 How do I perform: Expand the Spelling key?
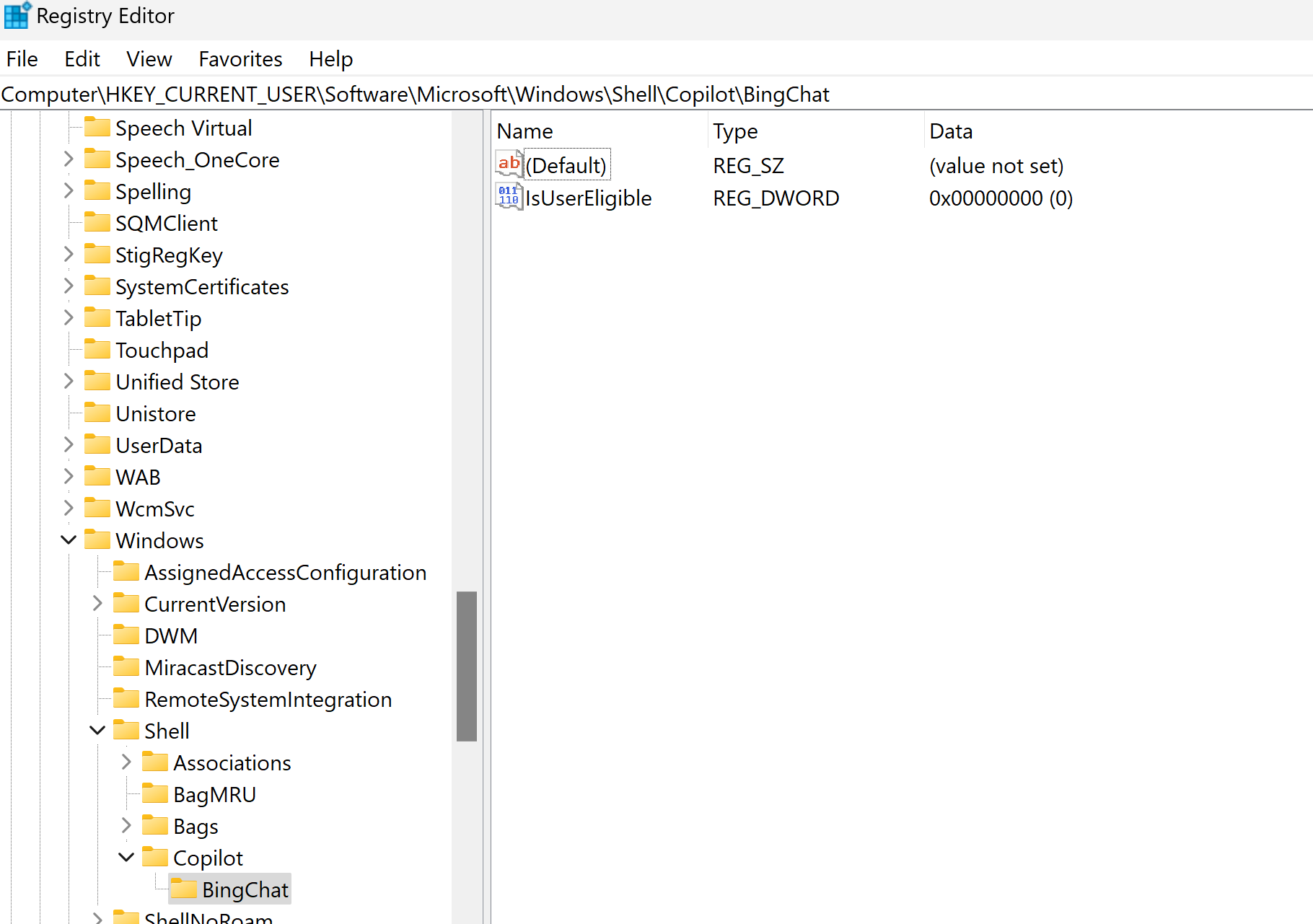point(69,191)
